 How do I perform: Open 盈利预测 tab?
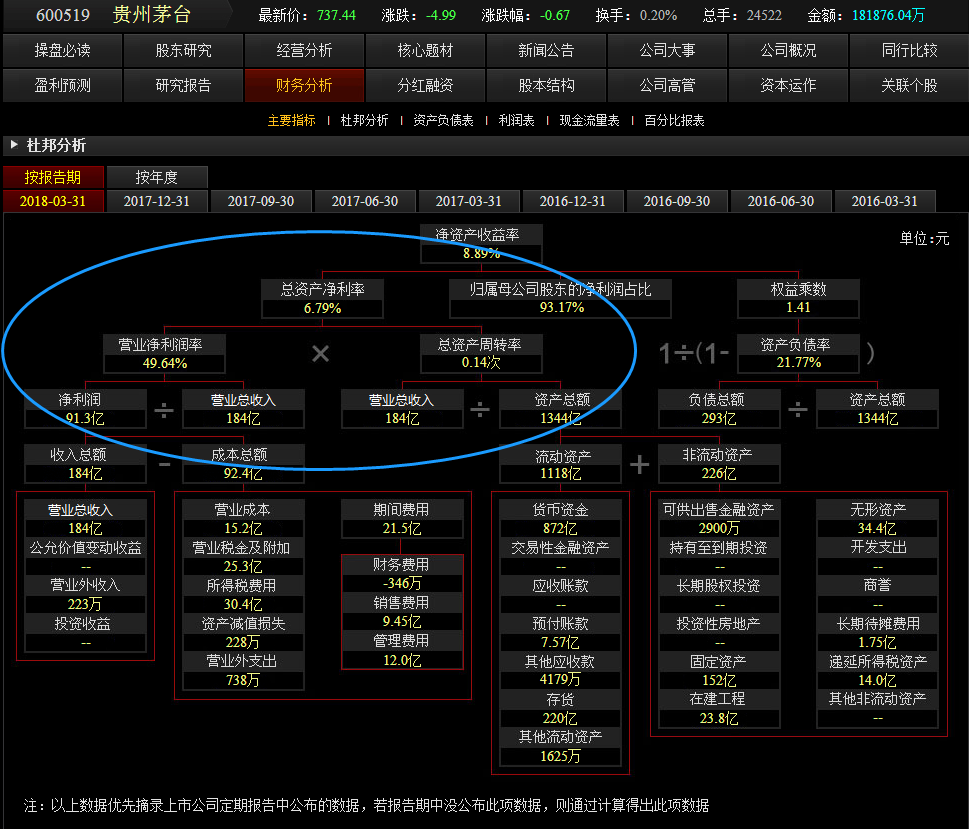coord(62,85)
